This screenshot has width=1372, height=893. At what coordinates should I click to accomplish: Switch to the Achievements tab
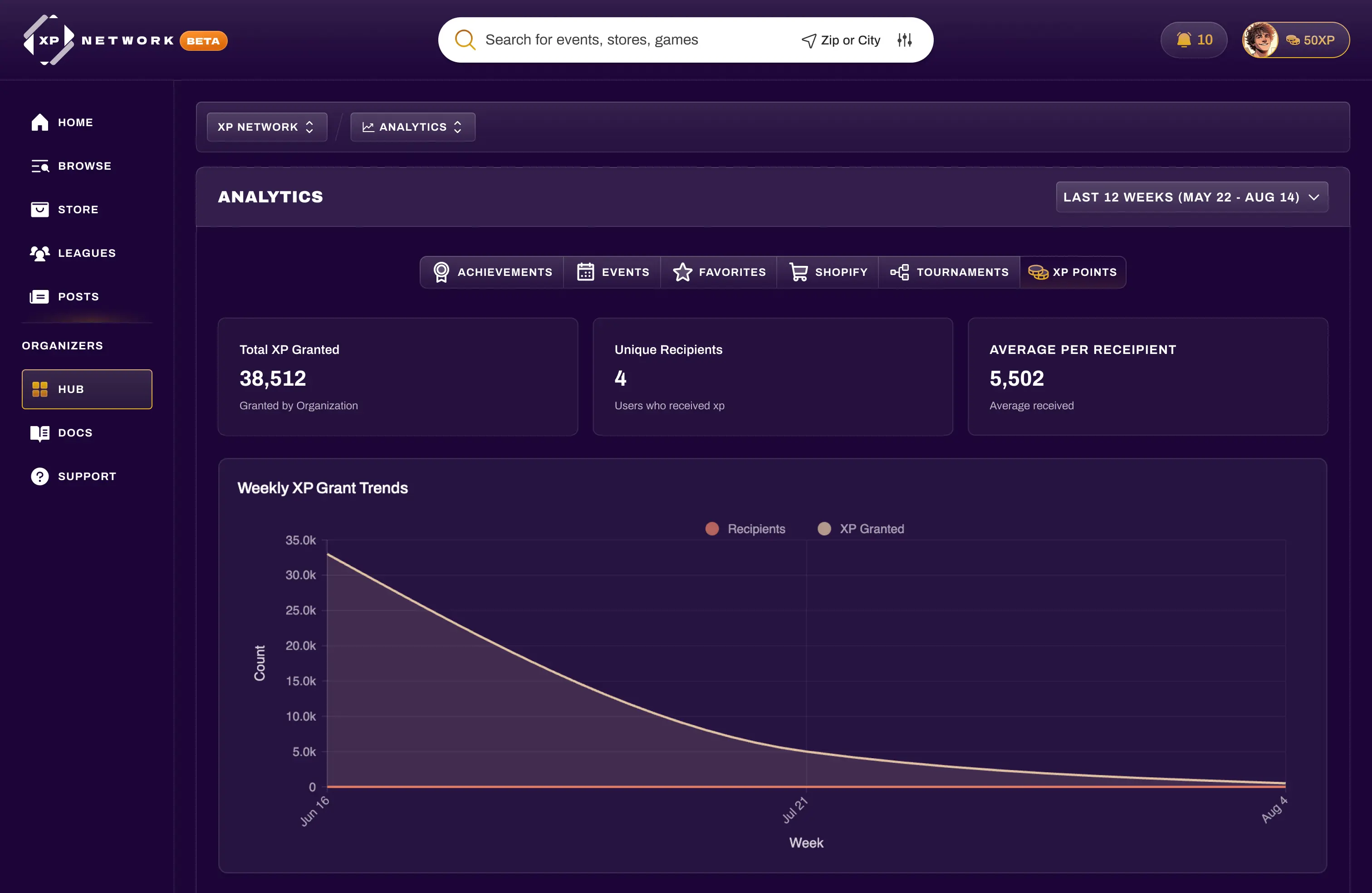[491, 271]
